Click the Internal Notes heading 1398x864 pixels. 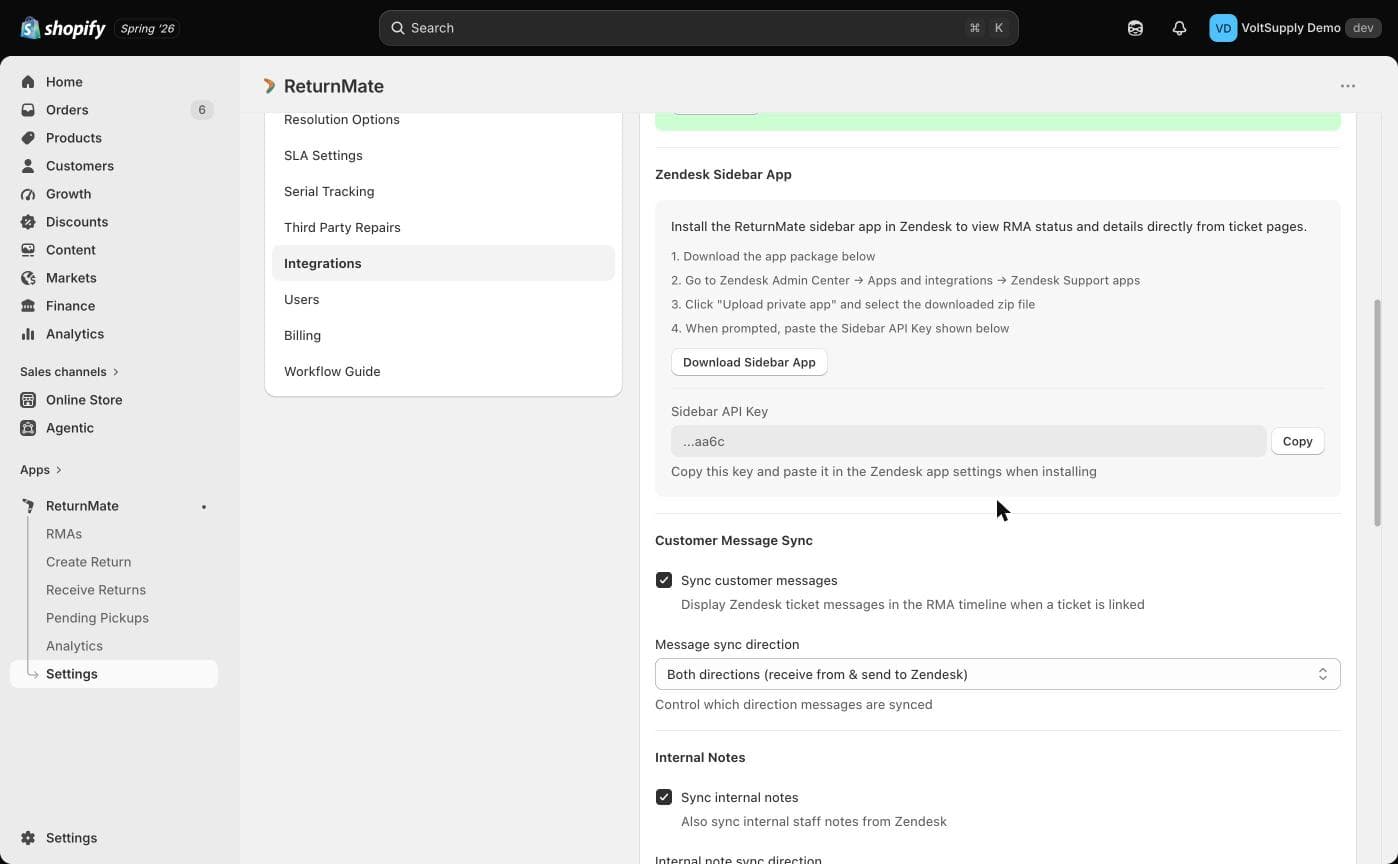coord(700,757)
